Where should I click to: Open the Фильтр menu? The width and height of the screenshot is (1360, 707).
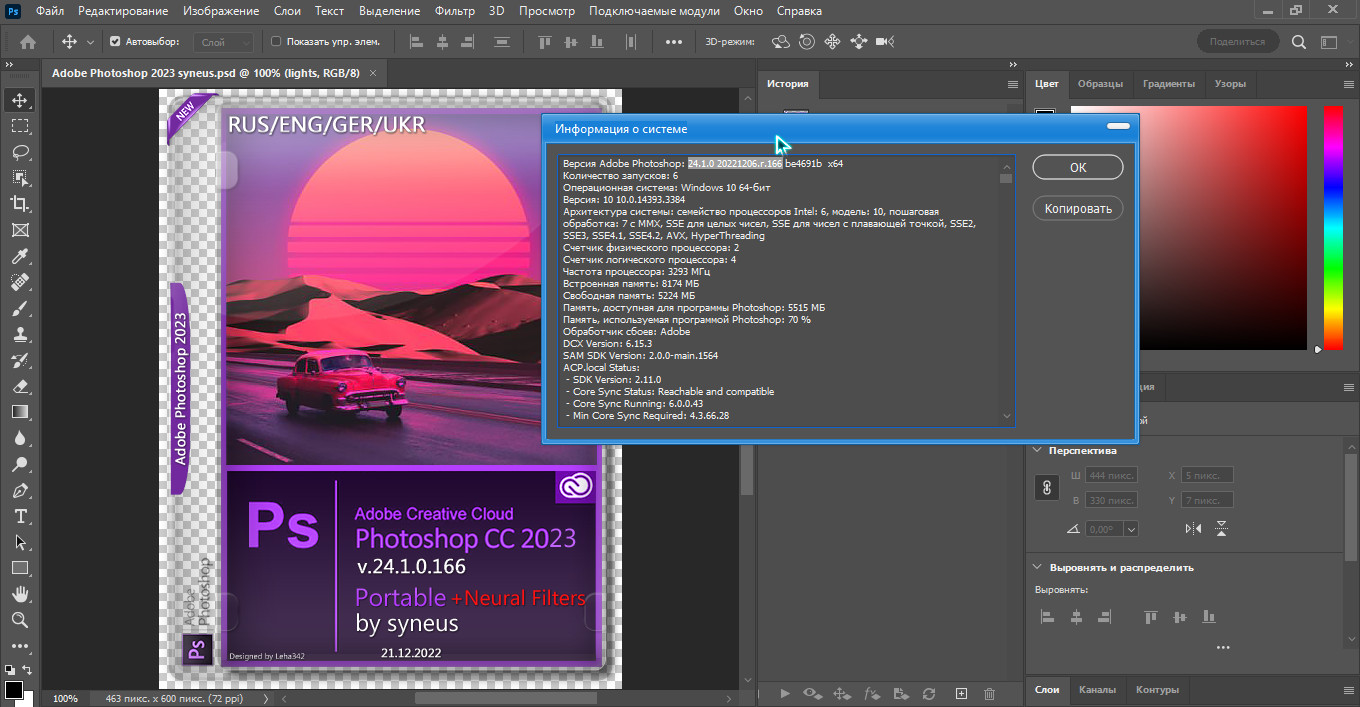pos(455,11)
